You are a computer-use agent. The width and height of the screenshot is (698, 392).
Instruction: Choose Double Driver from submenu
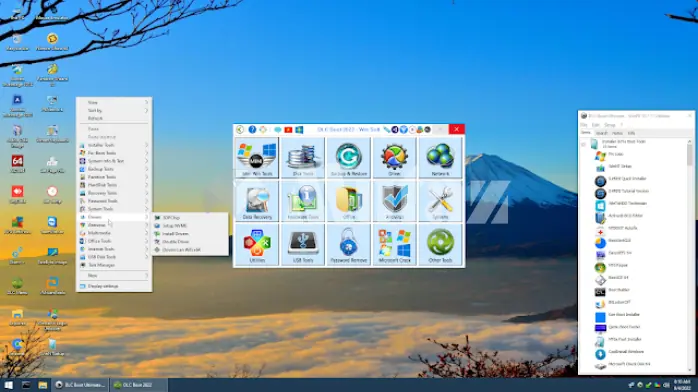click(x=191, y=242)
